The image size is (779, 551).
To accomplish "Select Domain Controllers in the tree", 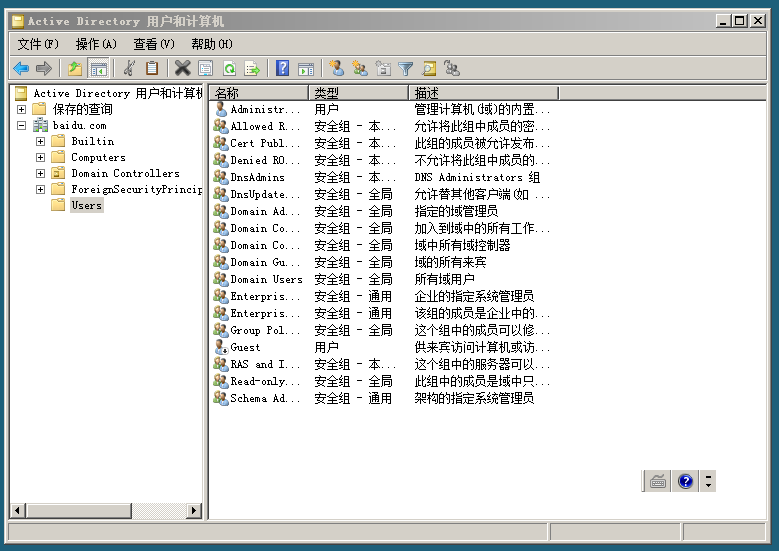I will coord(125,173).
